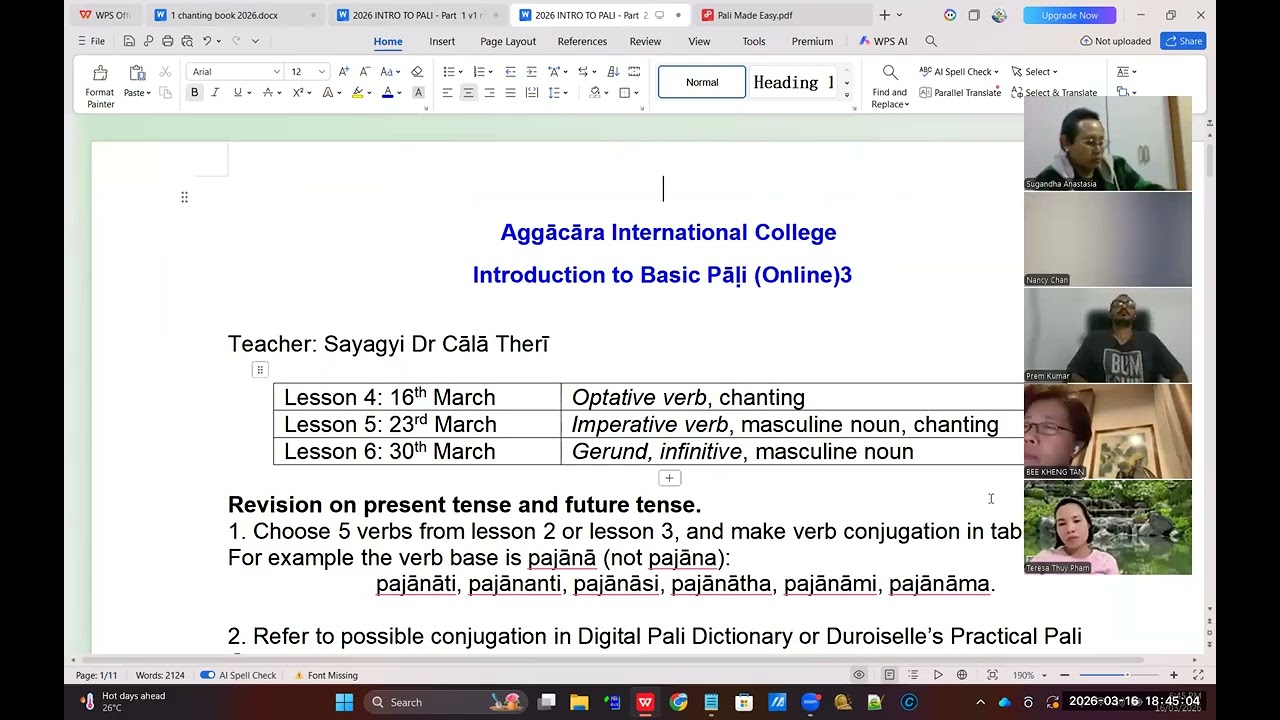Toggle AI Spell Check switch in status bar
The width and height of the screenshot is (1280, 720).
(207, 675)
